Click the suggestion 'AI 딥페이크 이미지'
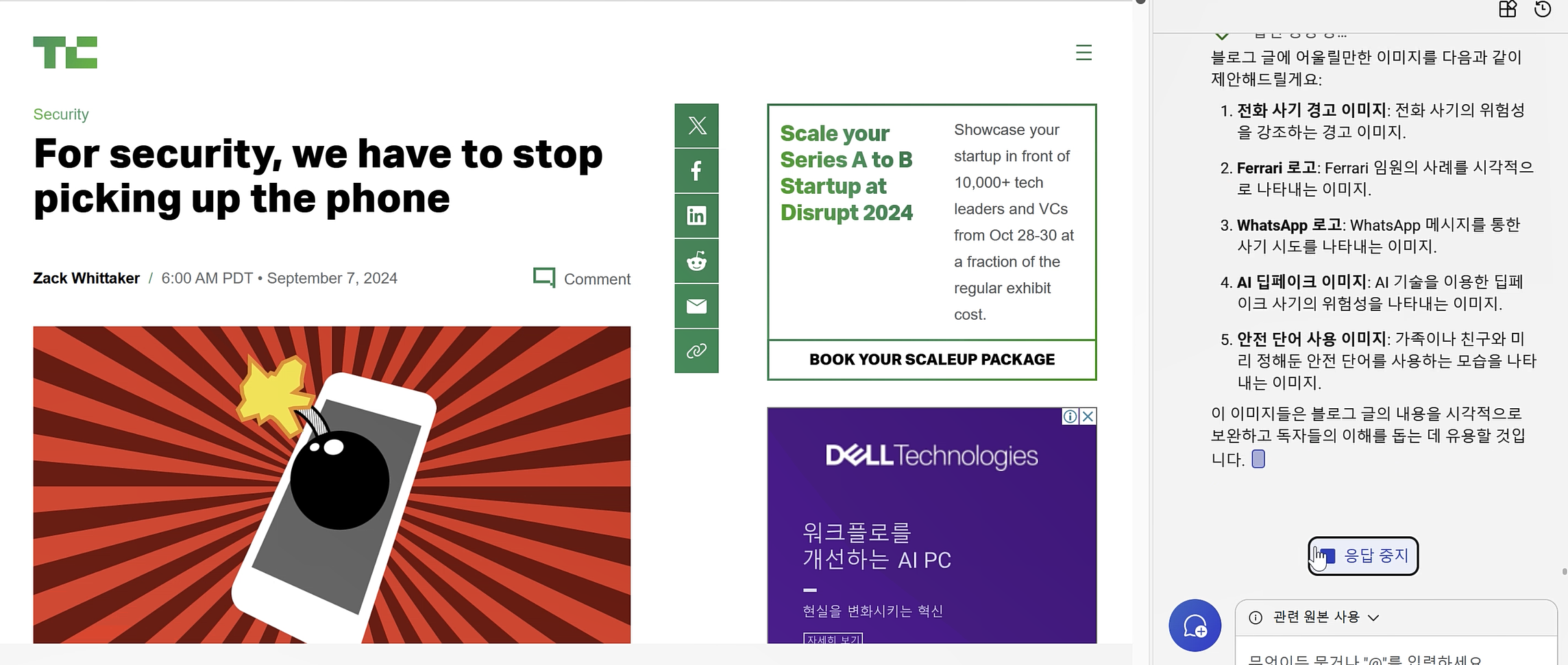 pyautogui.click(x=1301, y=281)
